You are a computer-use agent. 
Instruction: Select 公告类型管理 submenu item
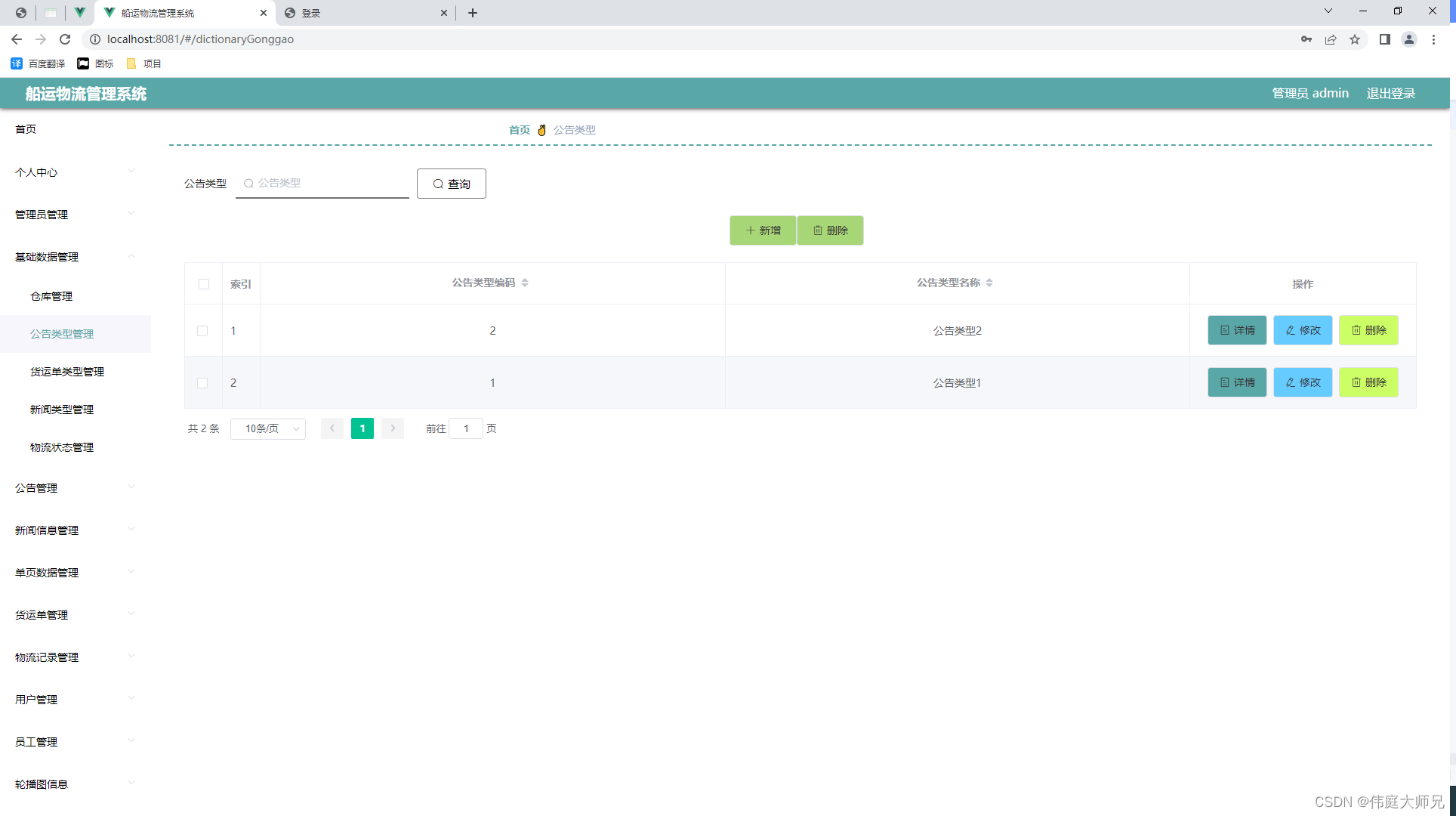(76, 334)
